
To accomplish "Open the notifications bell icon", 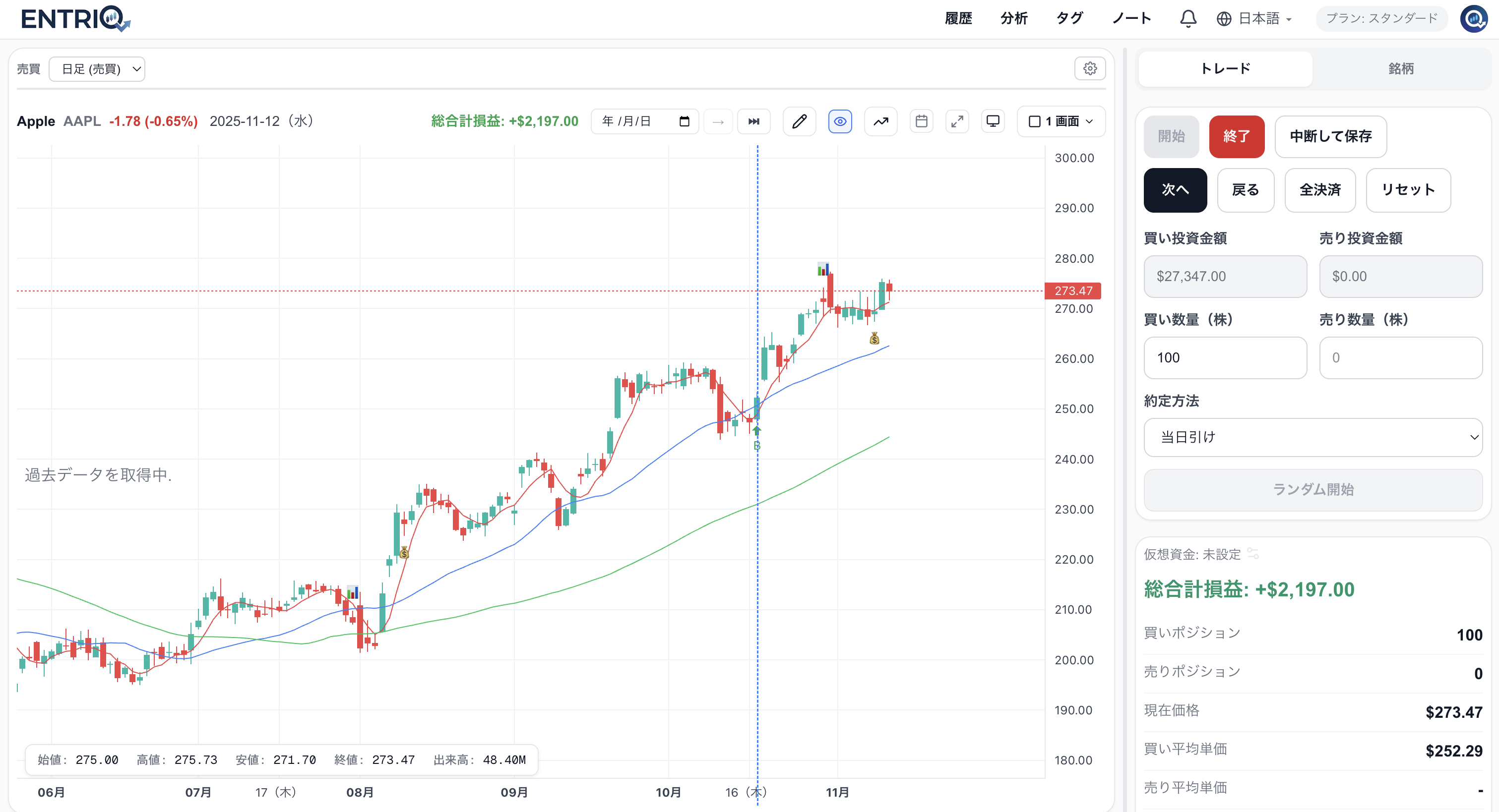I will click(1187, 19).
